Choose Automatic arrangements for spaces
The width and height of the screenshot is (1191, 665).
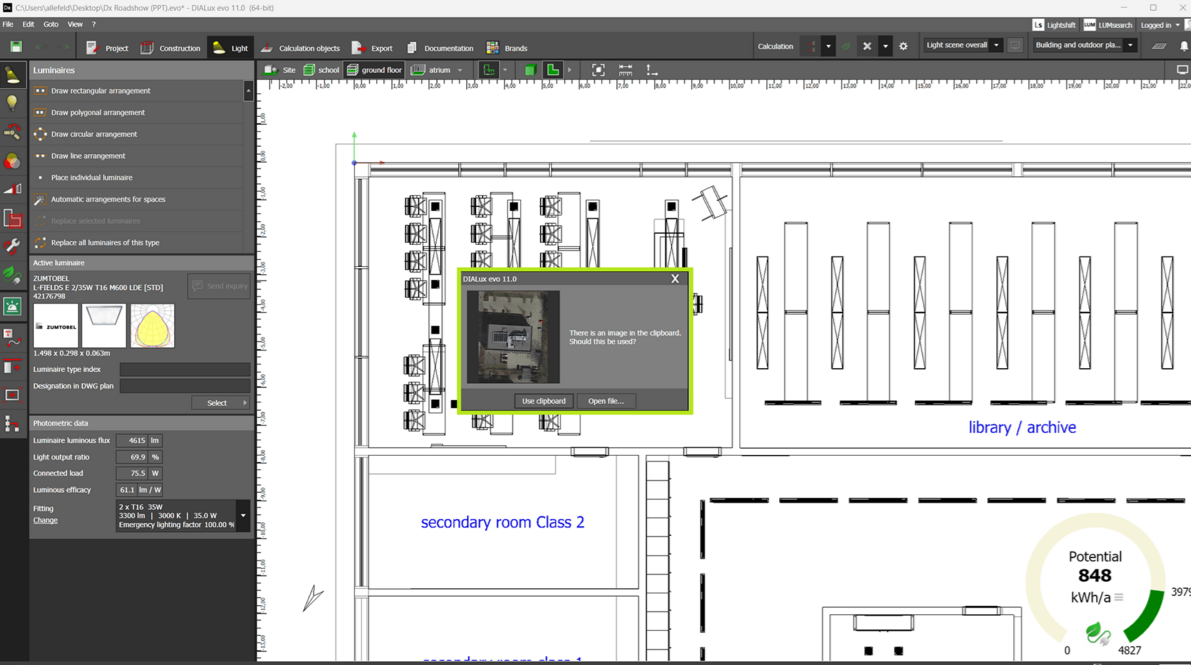tap(137, 199)
